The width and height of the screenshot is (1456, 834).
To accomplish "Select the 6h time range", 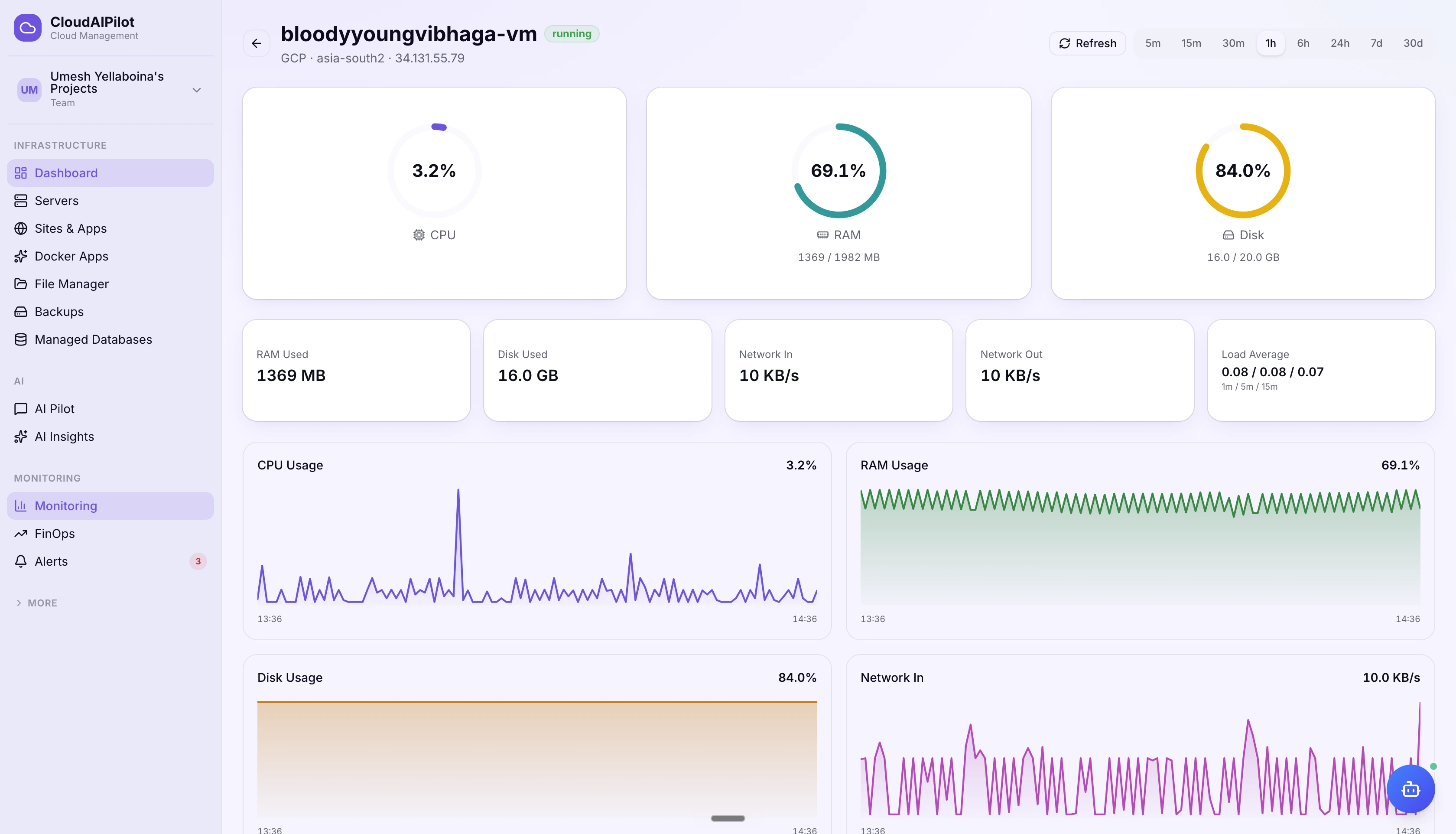I will [x=1303, y=43].
